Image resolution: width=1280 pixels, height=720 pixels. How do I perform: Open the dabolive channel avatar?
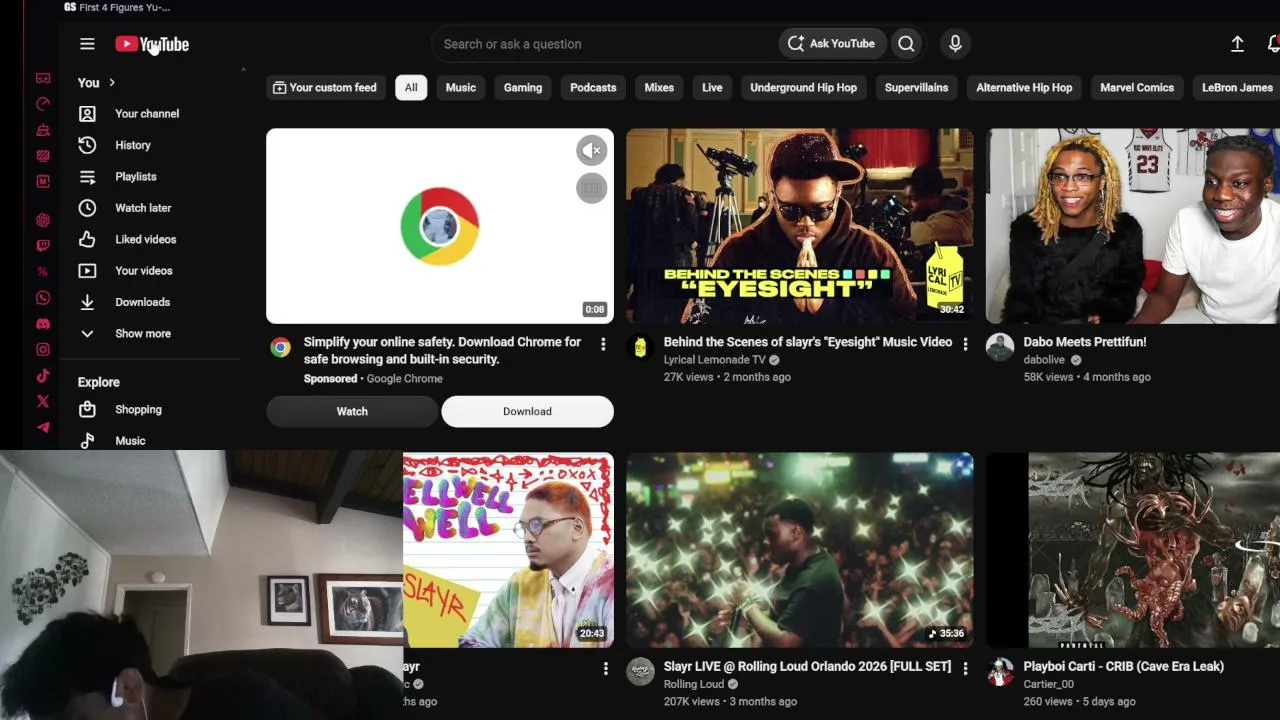(1000, 347)
